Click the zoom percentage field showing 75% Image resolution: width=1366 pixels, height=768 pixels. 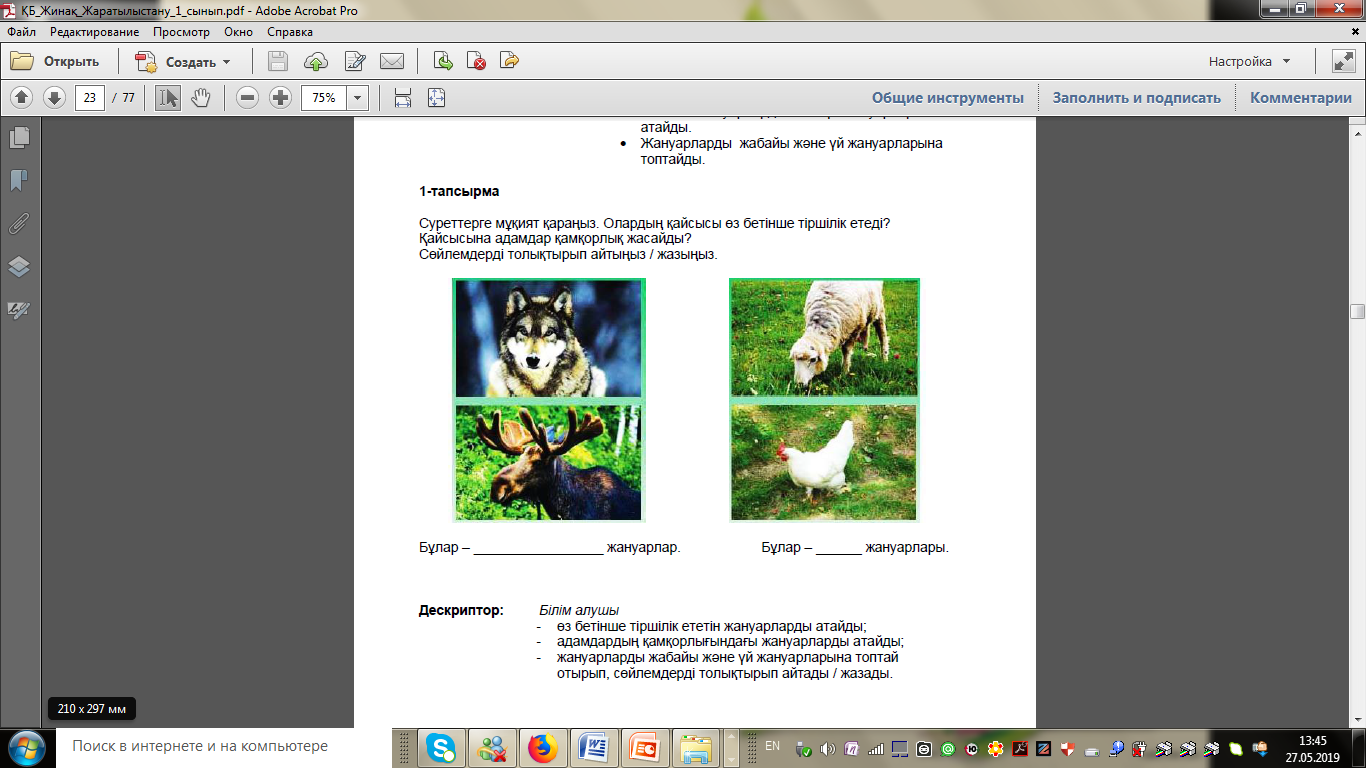point(324,98)
